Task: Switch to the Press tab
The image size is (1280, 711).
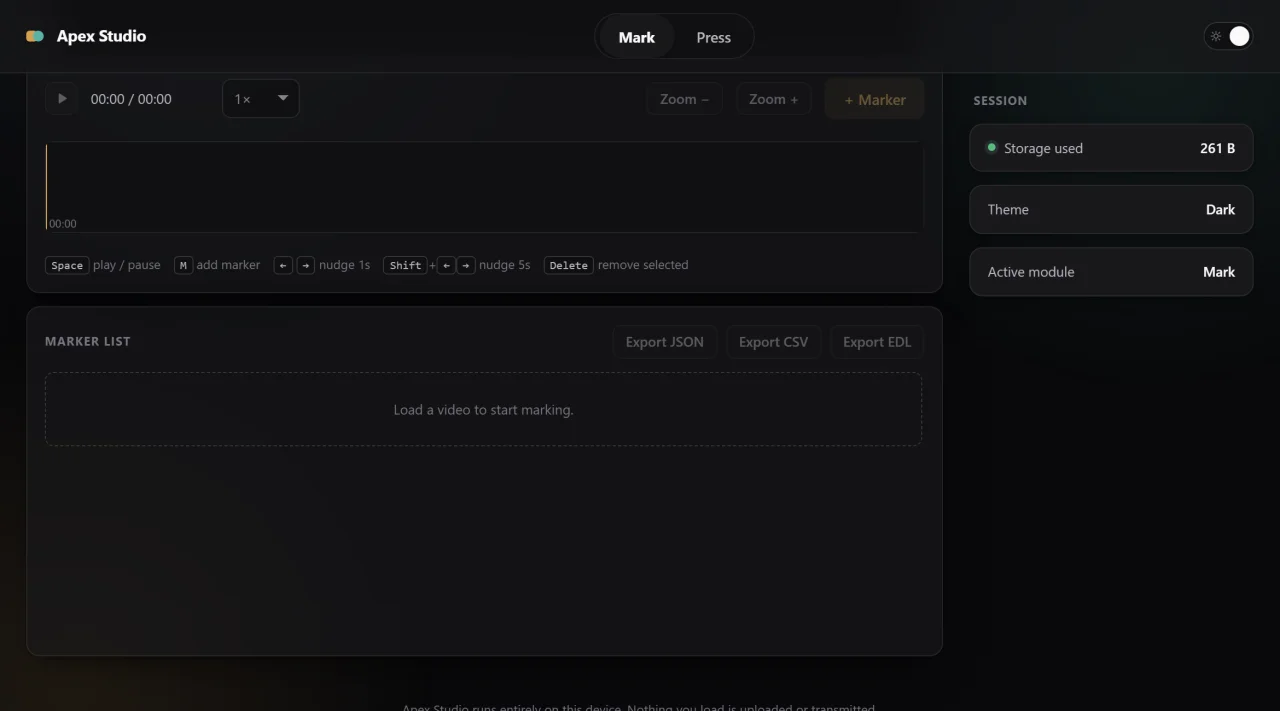Action: (714, 37)
